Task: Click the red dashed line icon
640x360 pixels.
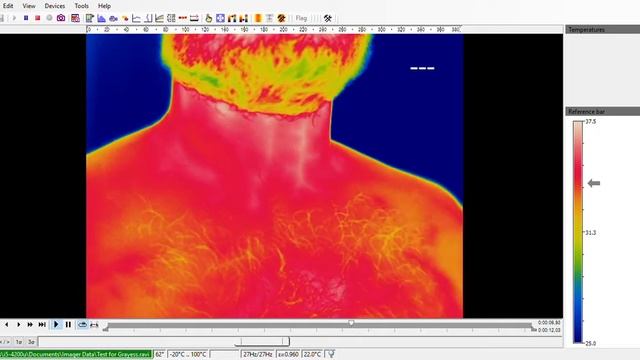Action: point(182,18)
